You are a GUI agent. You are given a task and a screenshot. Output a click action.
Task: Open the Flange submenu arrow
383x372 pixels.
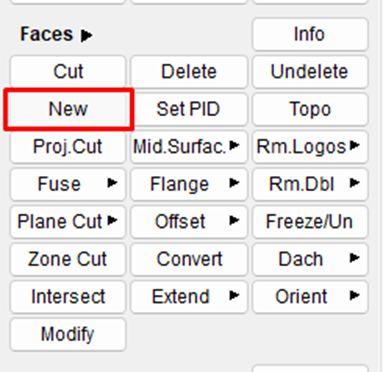[235, 183]
